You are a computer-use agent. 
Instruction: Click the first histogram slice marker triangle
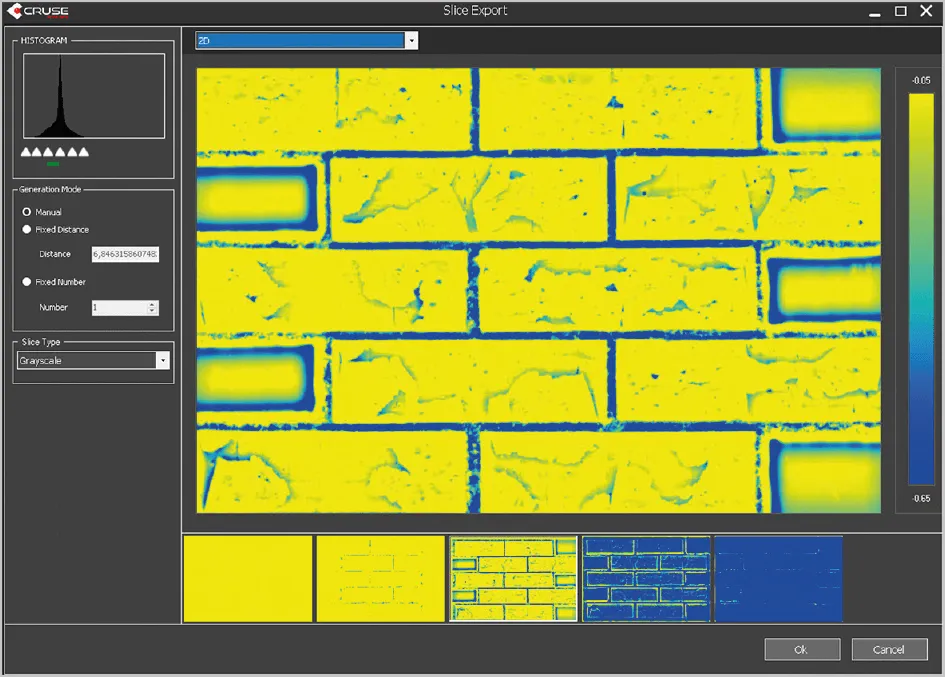pyautogui.click(x=26, y=152)
